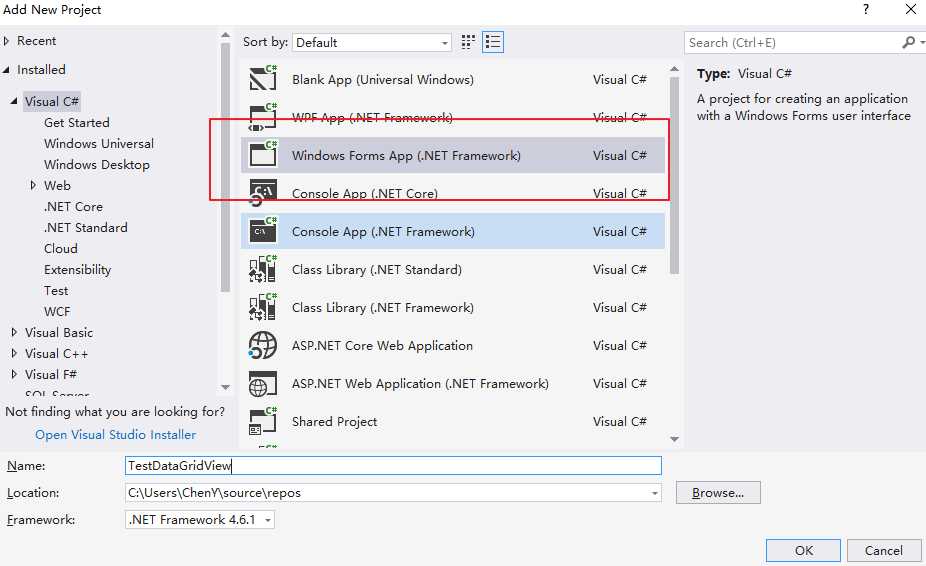Click the category tree scroll down arrow

(x=225, y=388)
